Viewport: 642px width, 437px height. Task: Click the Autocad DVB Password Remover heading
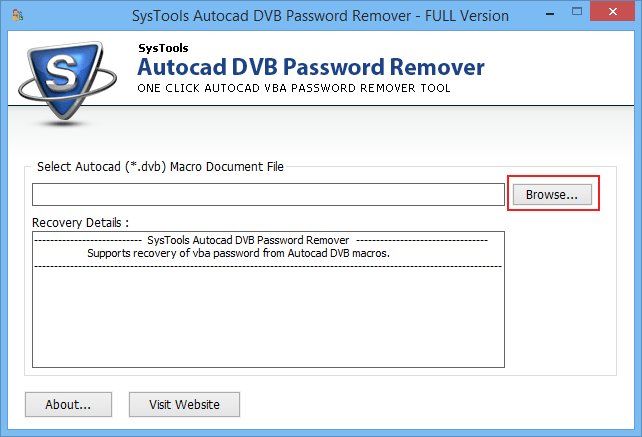[x=310, y=68]
